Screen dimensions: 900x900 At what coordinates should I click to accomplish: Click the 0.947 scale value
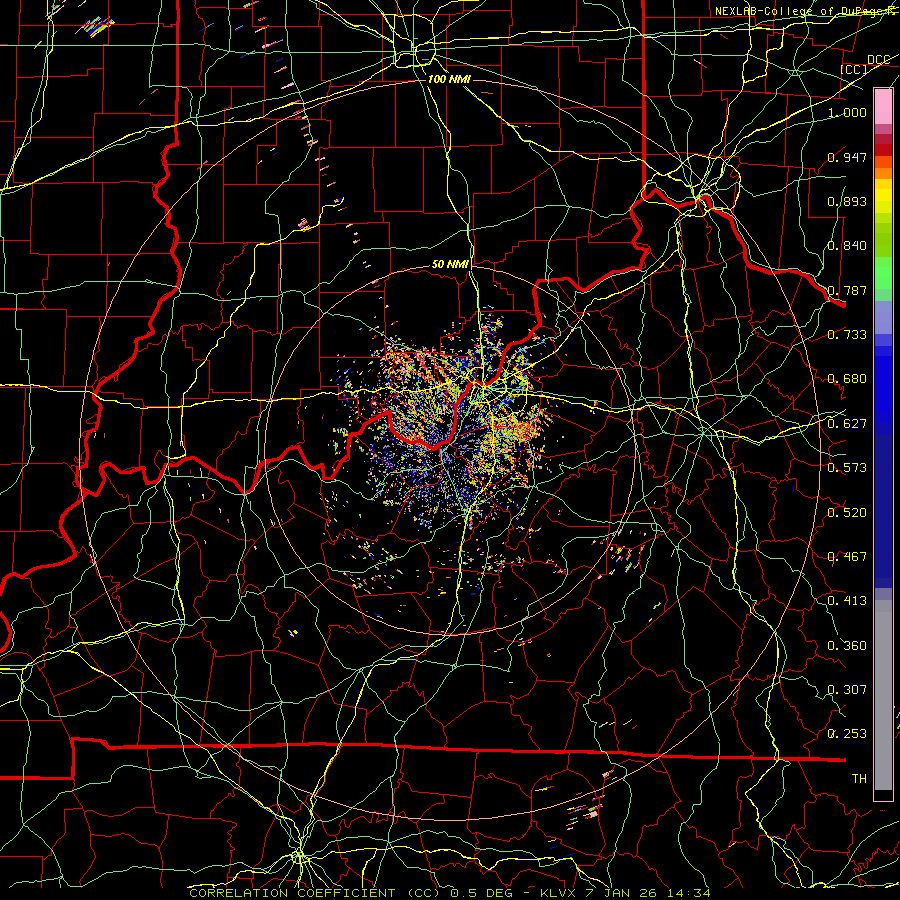[847, 157]
